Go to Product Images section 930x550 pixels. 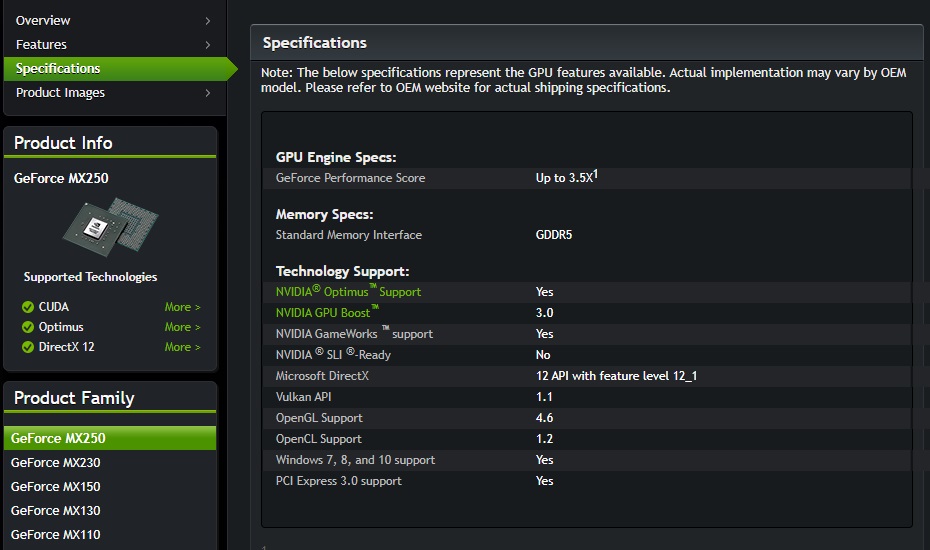point(60,93)
